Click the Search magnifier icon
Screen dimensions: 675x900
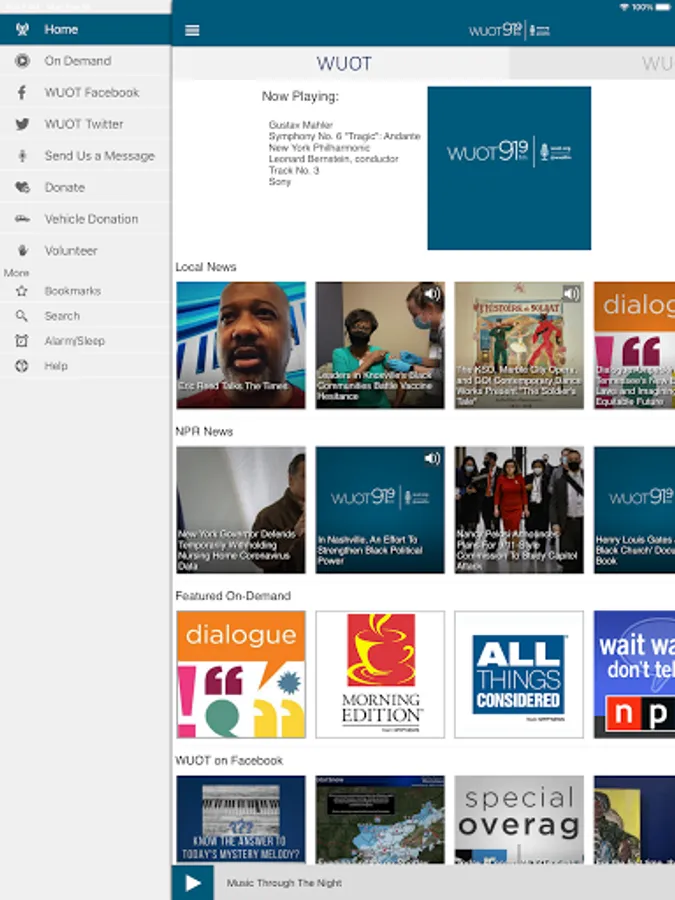pos(22,316)
